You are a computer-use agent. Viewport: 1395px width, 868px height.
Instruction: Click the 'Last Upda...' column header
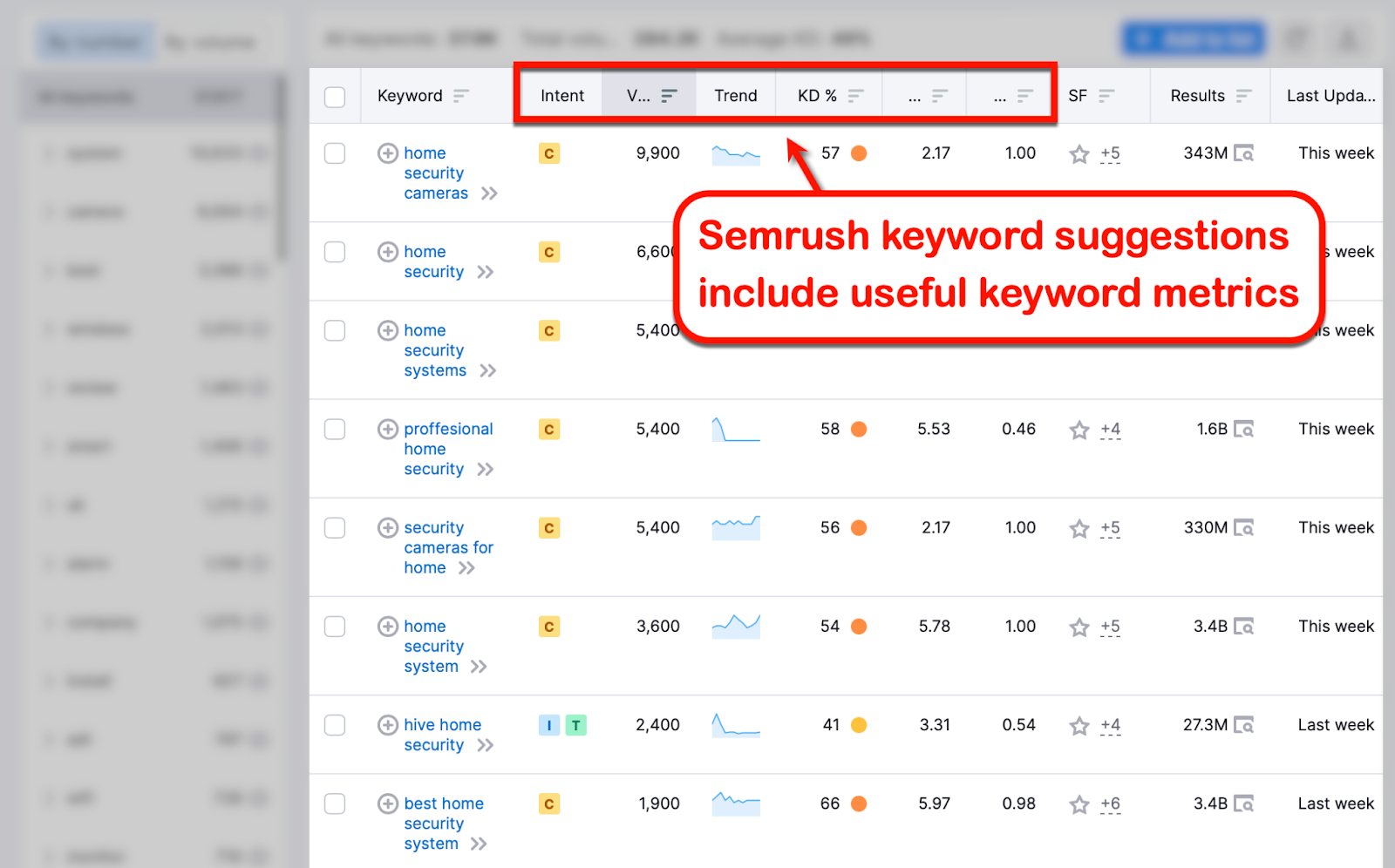tap(1330, 96)
